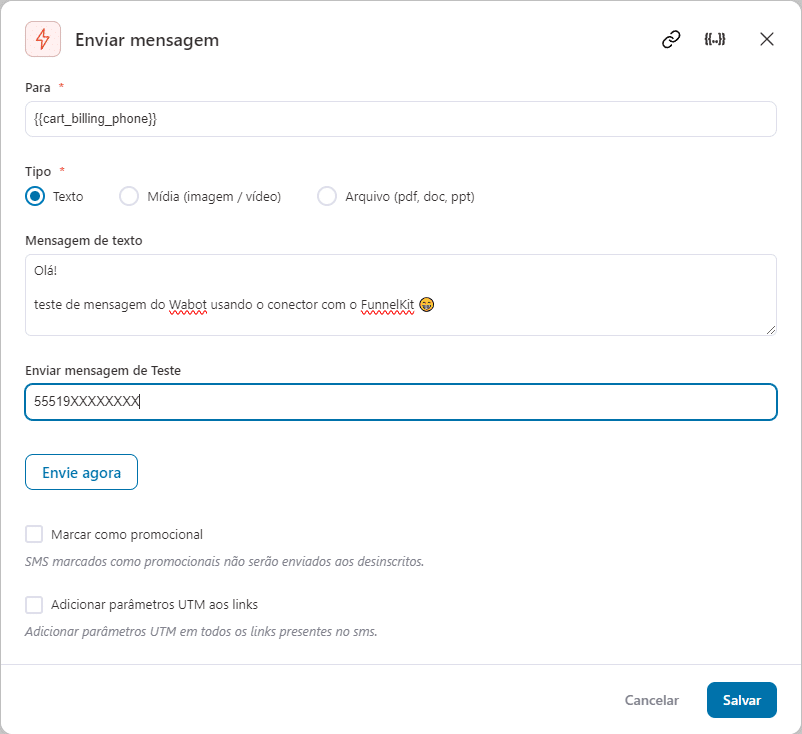The image size is (802, 734).
Task: Click the emoji in the message text
Action: 427,304
